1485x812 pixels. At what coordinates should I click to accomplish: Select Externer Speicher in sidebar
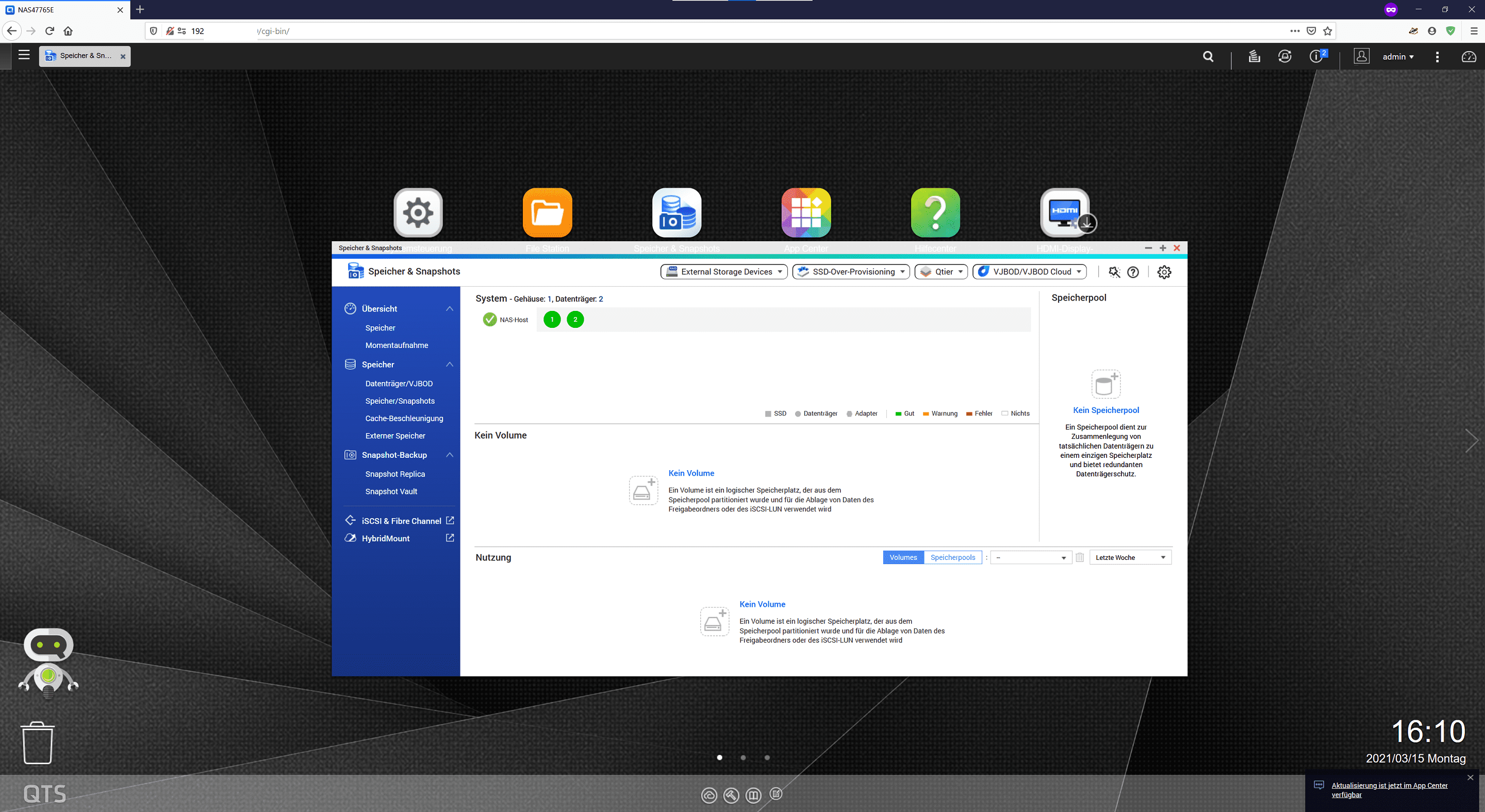point(395,436)
